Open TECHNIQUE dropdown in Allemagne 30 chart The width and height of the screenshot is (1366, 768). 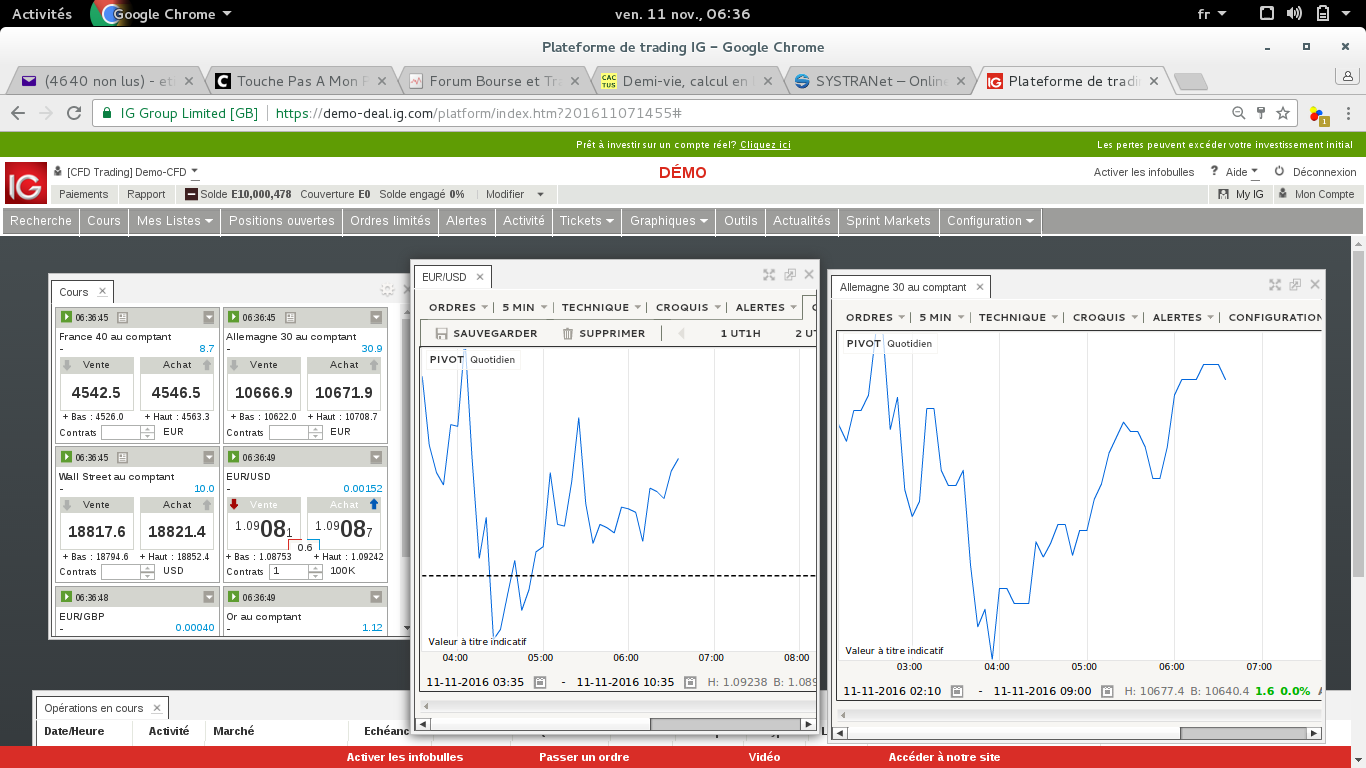coord(1018,317)
